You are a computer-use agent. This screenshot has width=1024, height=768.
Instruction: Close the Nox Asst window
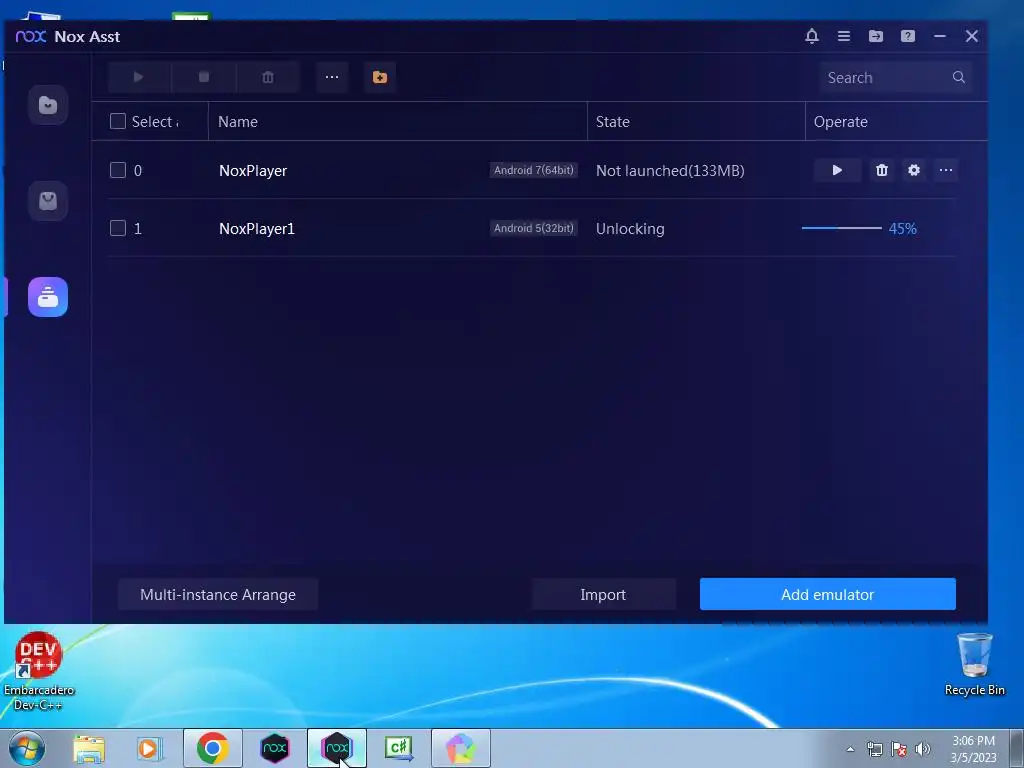coord(972,36)
